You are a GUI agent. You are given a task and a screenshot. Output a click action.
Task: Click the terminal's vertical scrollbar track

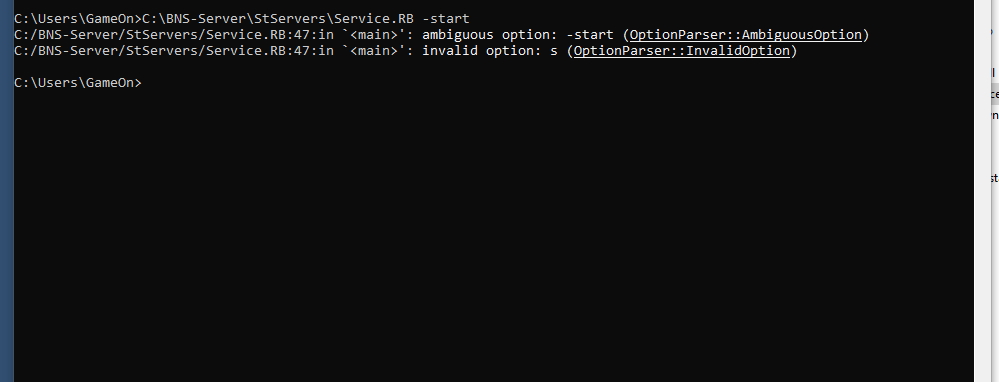[982, 191]
